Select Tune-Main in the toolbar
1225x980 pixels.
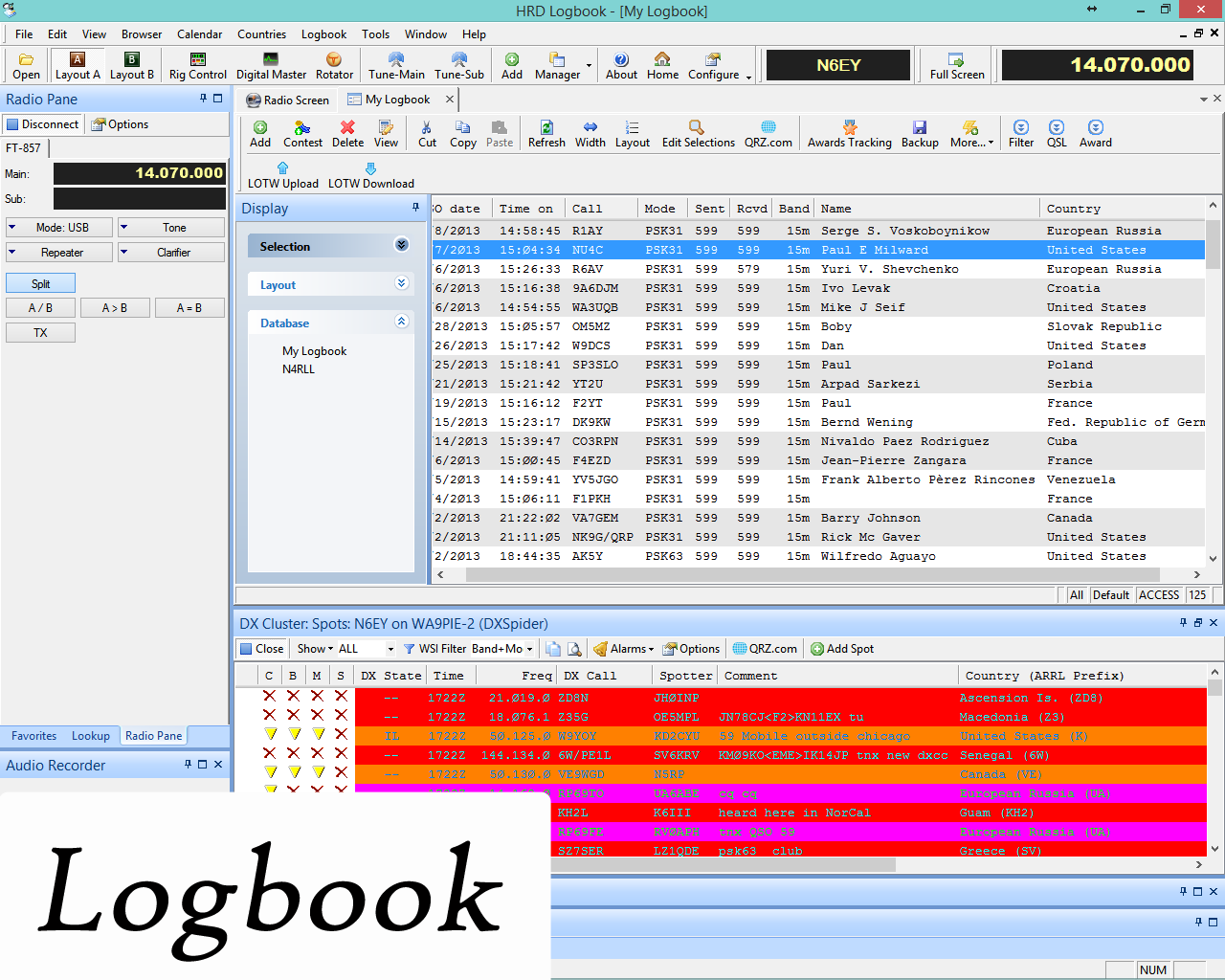click(396, 66)
